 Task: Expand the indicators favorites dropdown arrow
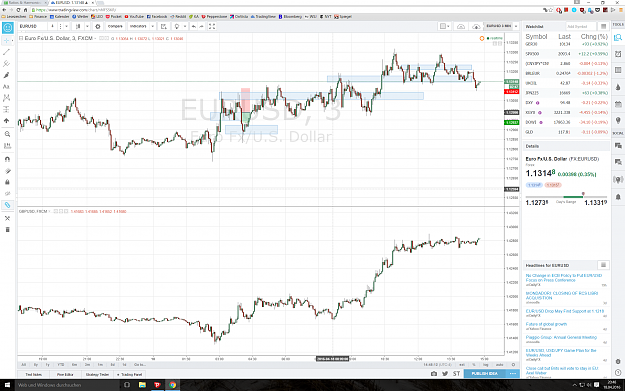(153, 26)
